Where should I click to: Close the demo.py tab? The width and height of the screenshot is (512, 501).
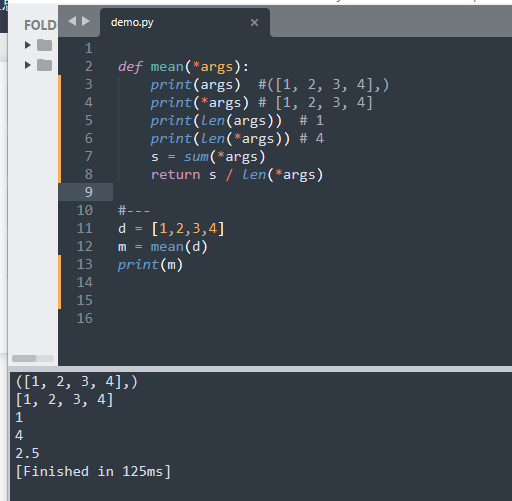[254, 23]
